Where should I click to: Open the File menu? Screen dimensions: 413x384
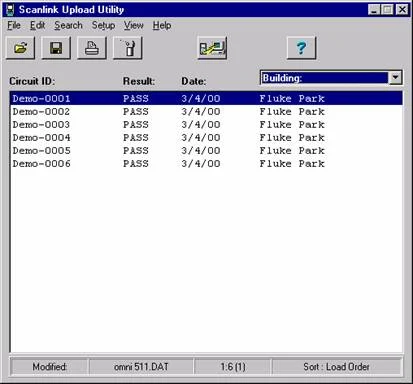coord(14,25)
